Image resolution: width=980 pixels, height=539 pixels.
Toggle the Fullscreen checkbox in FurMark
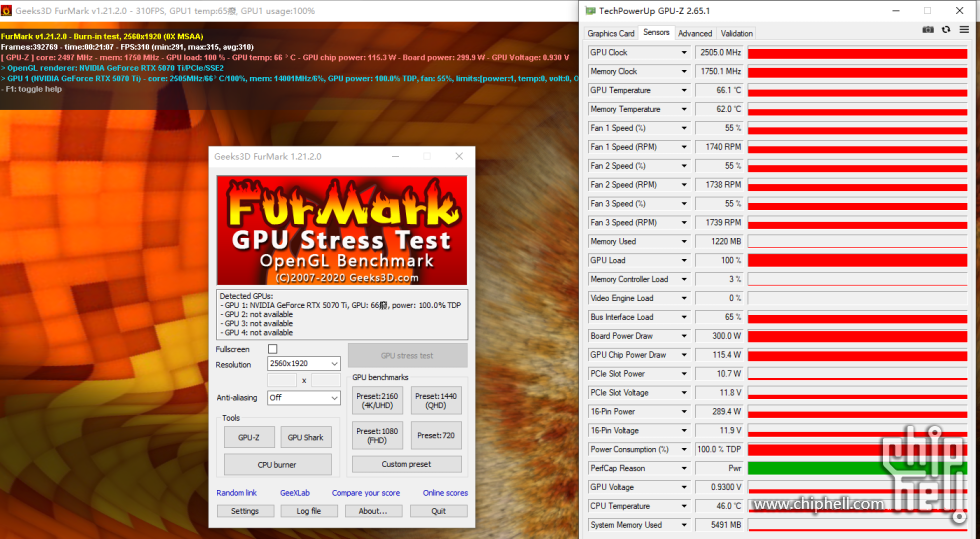272,349
